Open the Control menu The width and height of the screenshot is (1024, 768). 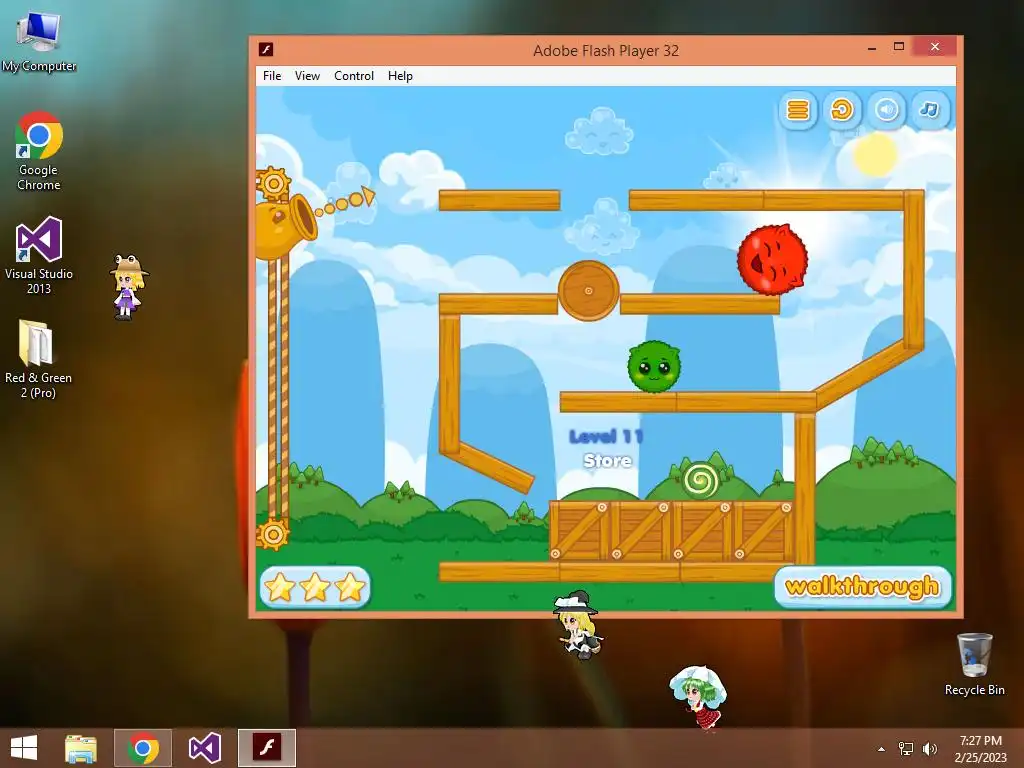pyautogui.click(x=354, y=76)
